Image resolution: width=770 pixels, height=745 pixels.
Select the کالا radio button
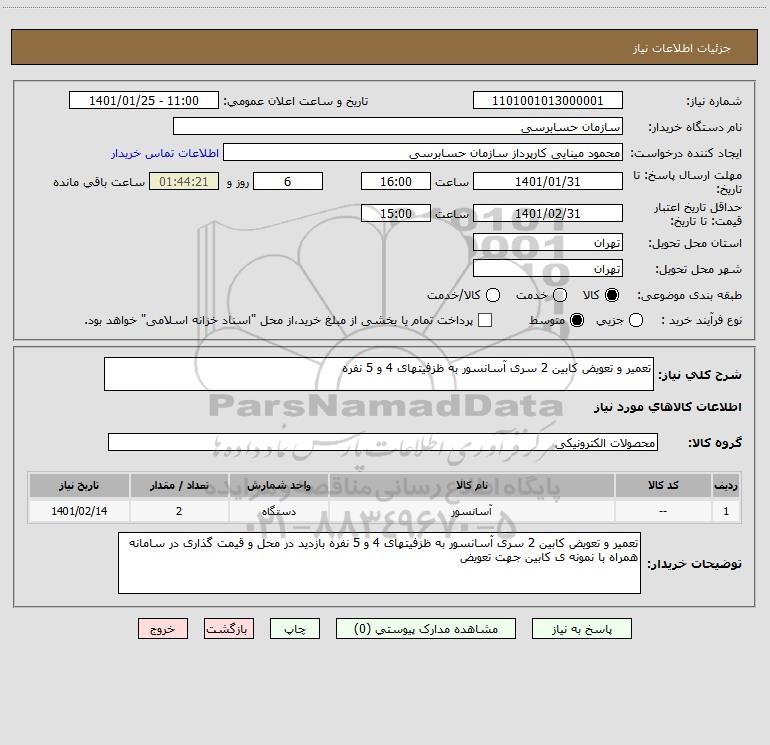pyautogui.click(x=612, y=295)
